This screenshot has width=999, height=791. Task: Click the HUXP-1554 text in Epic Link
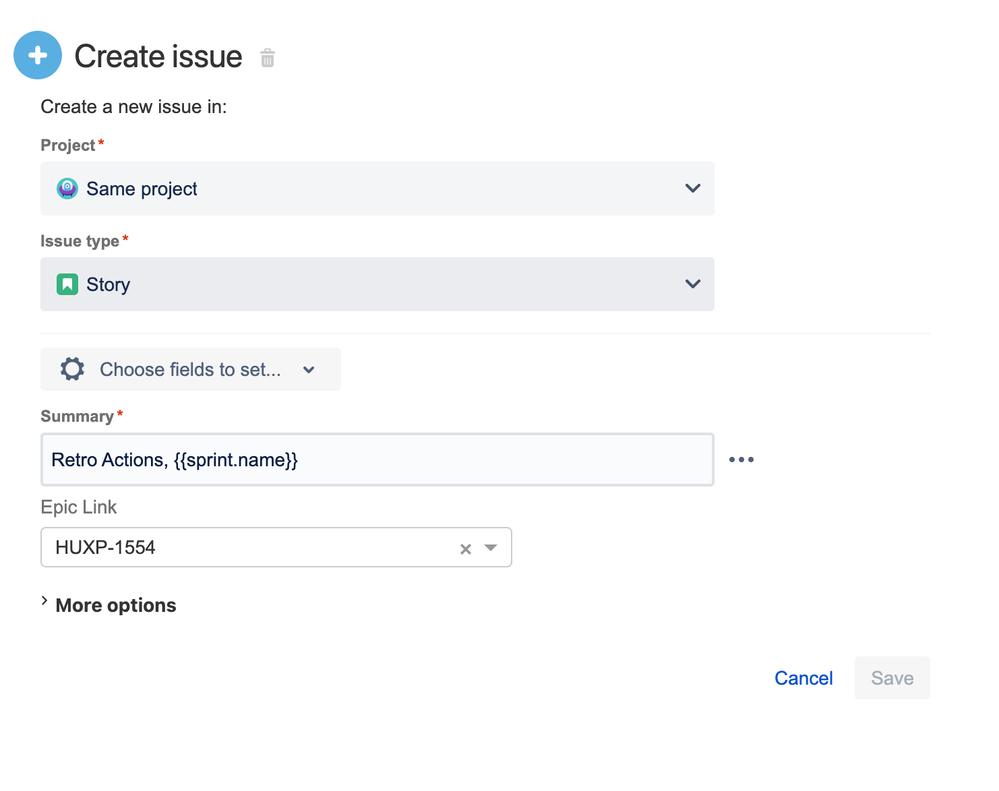coord(106,548)
